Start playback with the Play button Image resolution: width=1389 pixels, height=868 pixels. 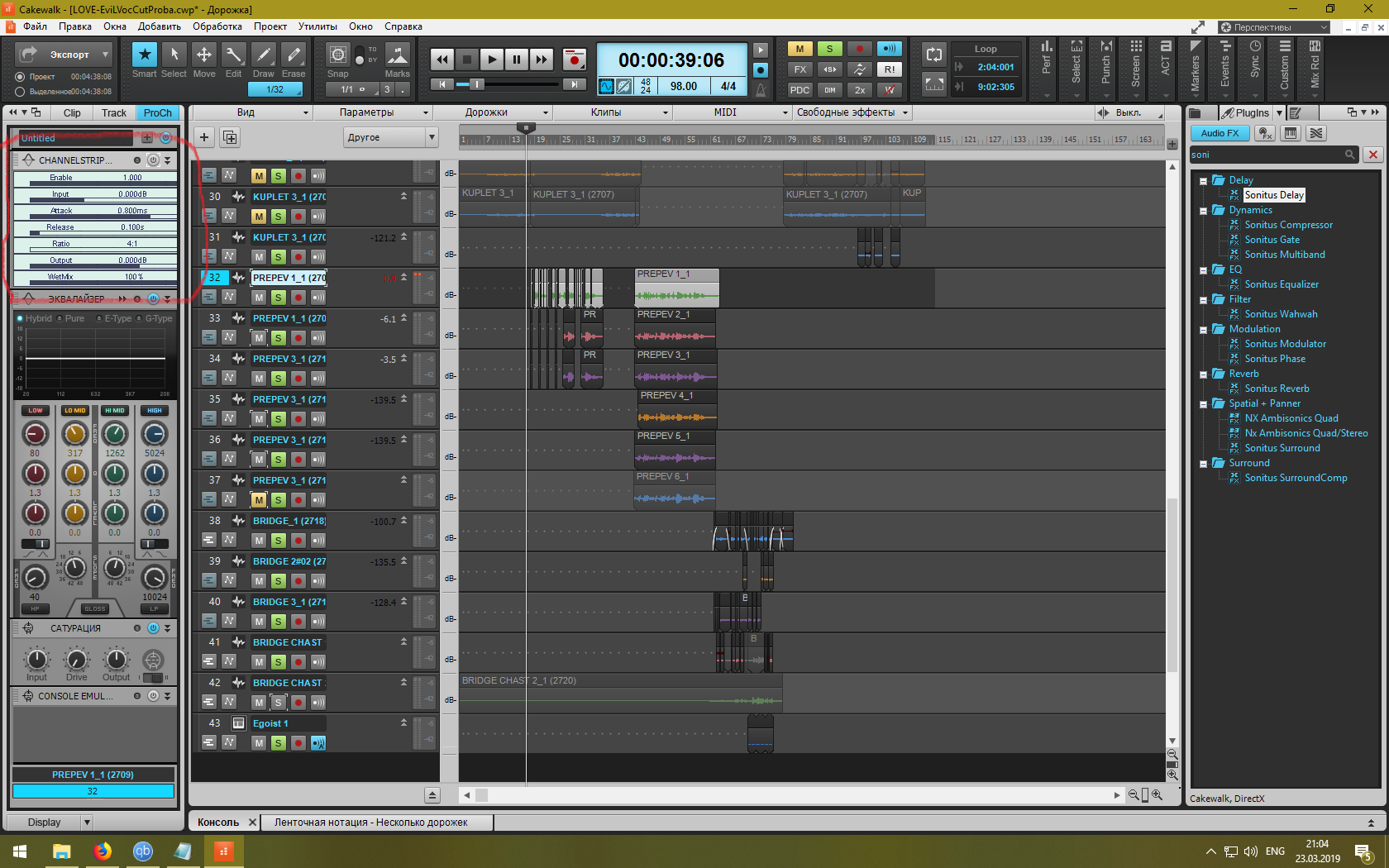coord(492,60)
